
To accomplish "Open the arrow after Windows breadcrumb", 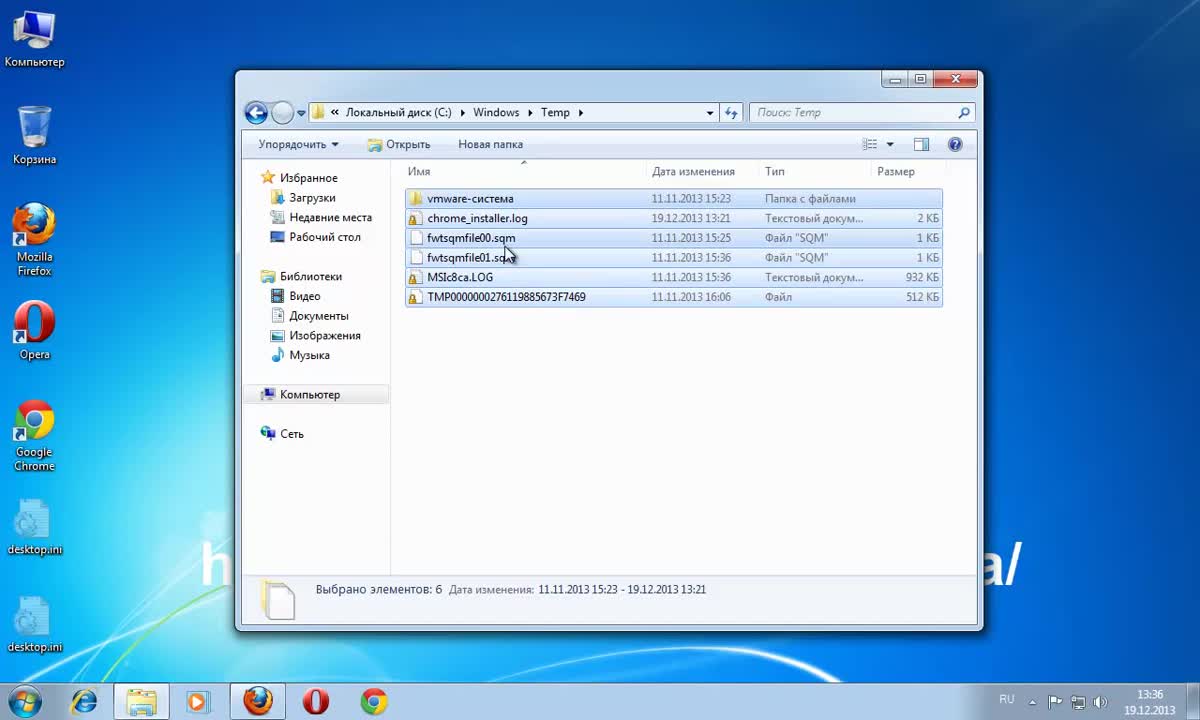I will 529,113.
